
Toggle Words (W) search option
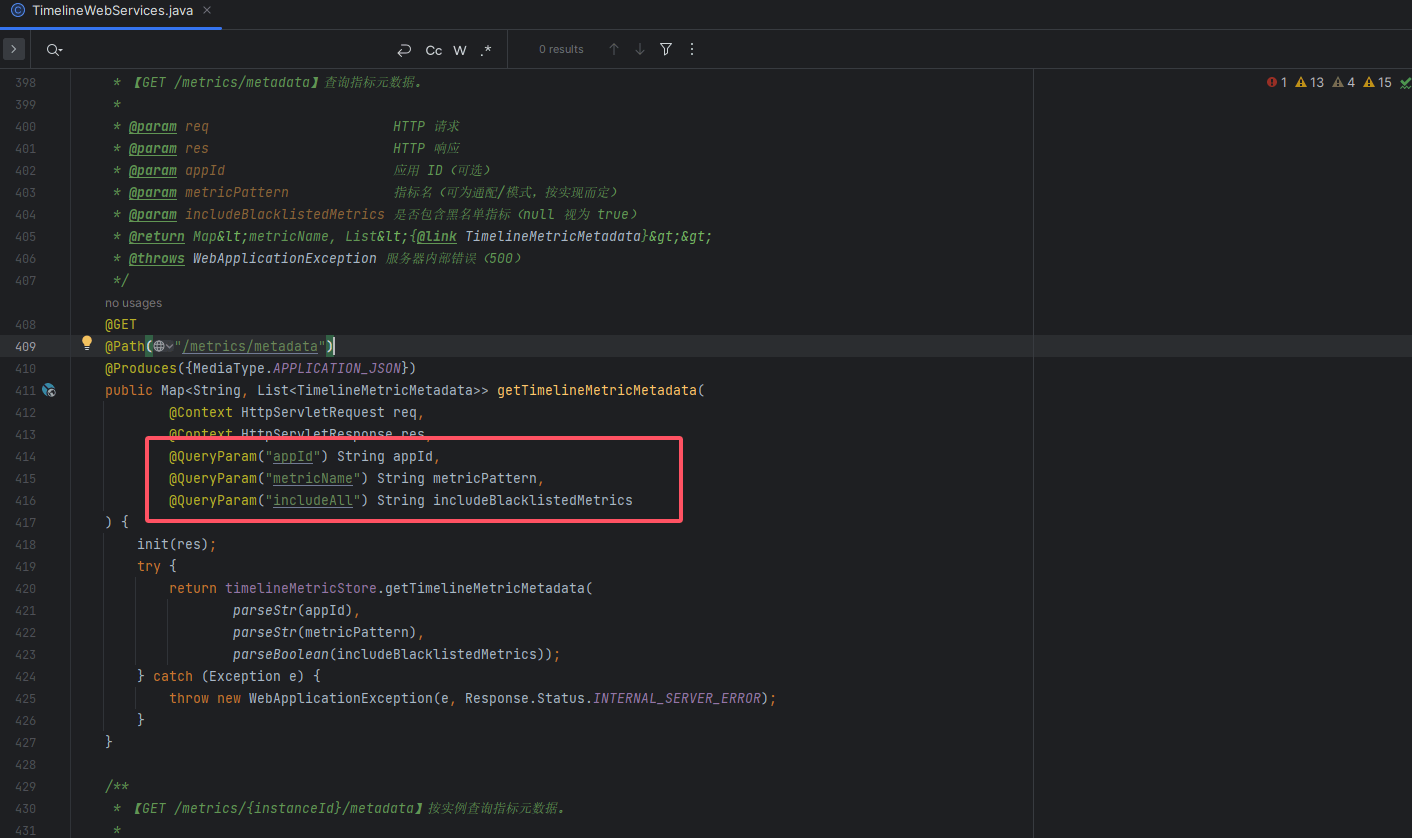point(460,50)
